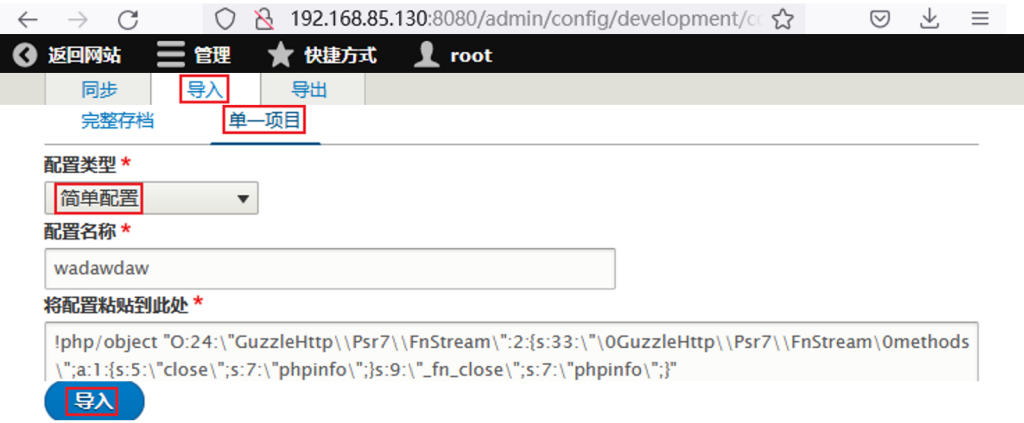Viewport: 1024px width, 423px height.
Task: Select the 完整存档 sub-tab
Action: pos(118,121)
